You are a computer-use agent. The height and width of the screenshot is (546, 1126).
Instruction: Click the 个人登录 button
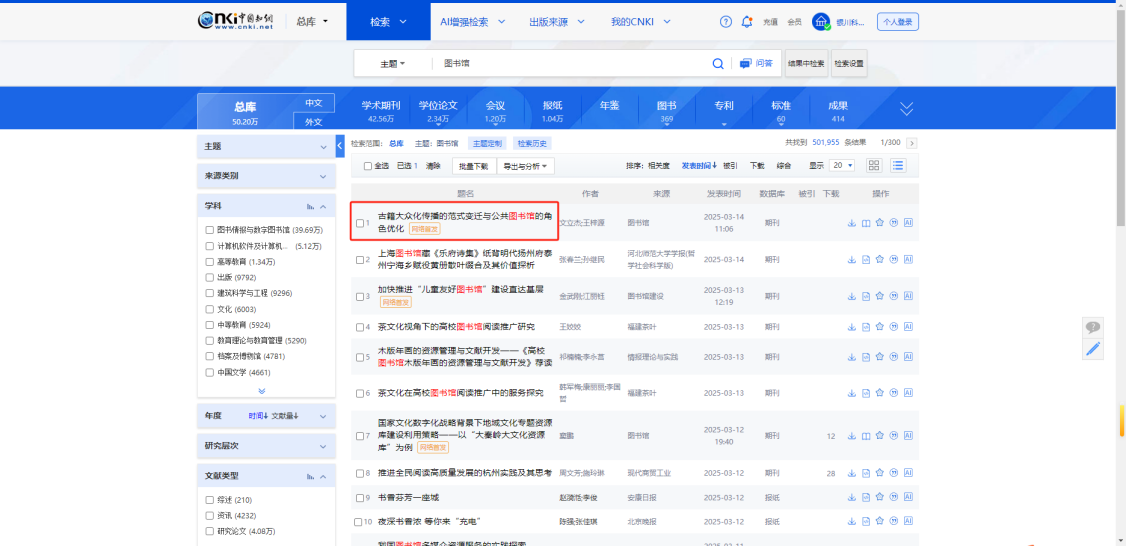click(898, 22)
